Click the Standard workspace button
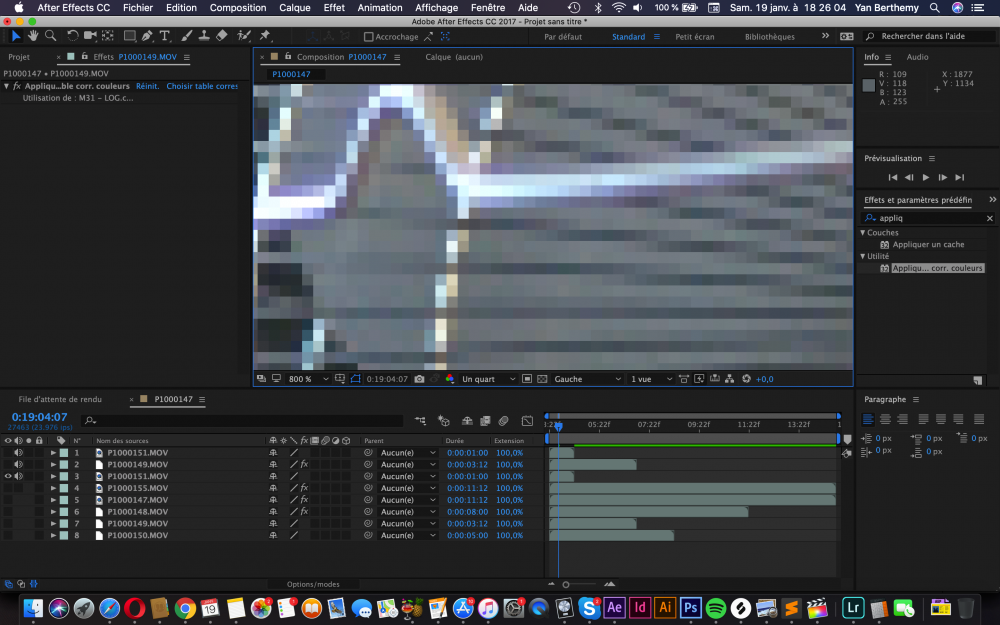The width and height of the screenshot is (1000, 625). pos(628,37)
